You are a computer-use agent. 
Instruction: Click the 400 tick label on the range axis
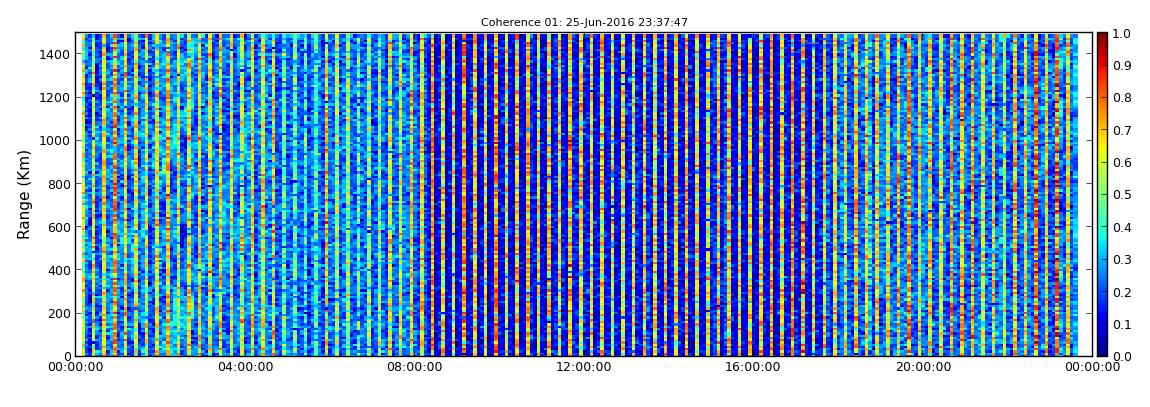(57, 270)
